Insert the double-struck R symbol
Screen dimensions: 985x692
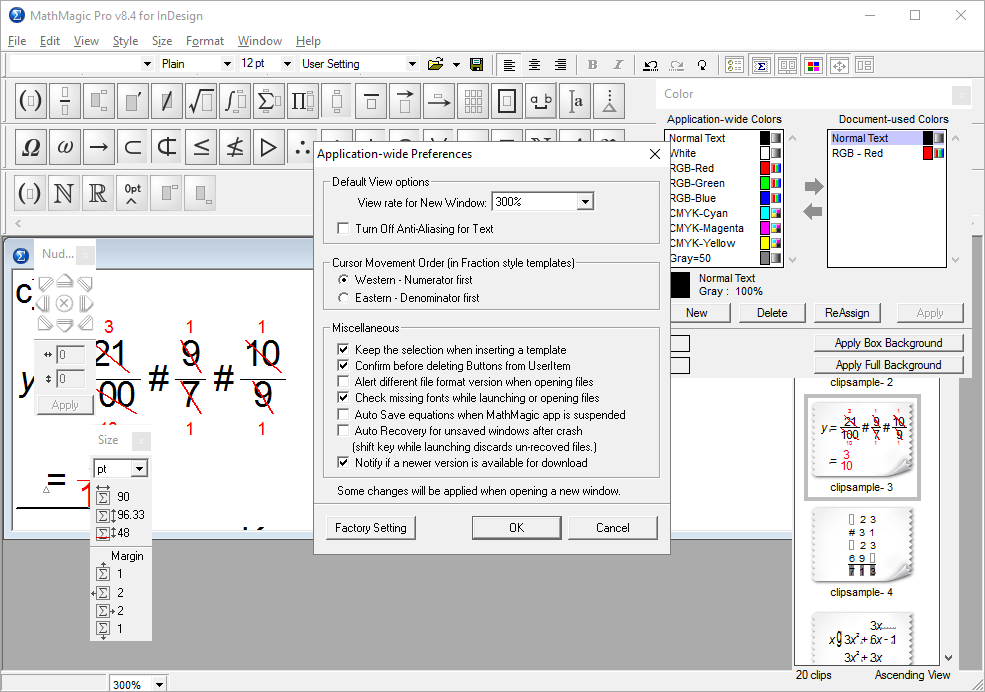pyautogui.click(x=97, y=193)
